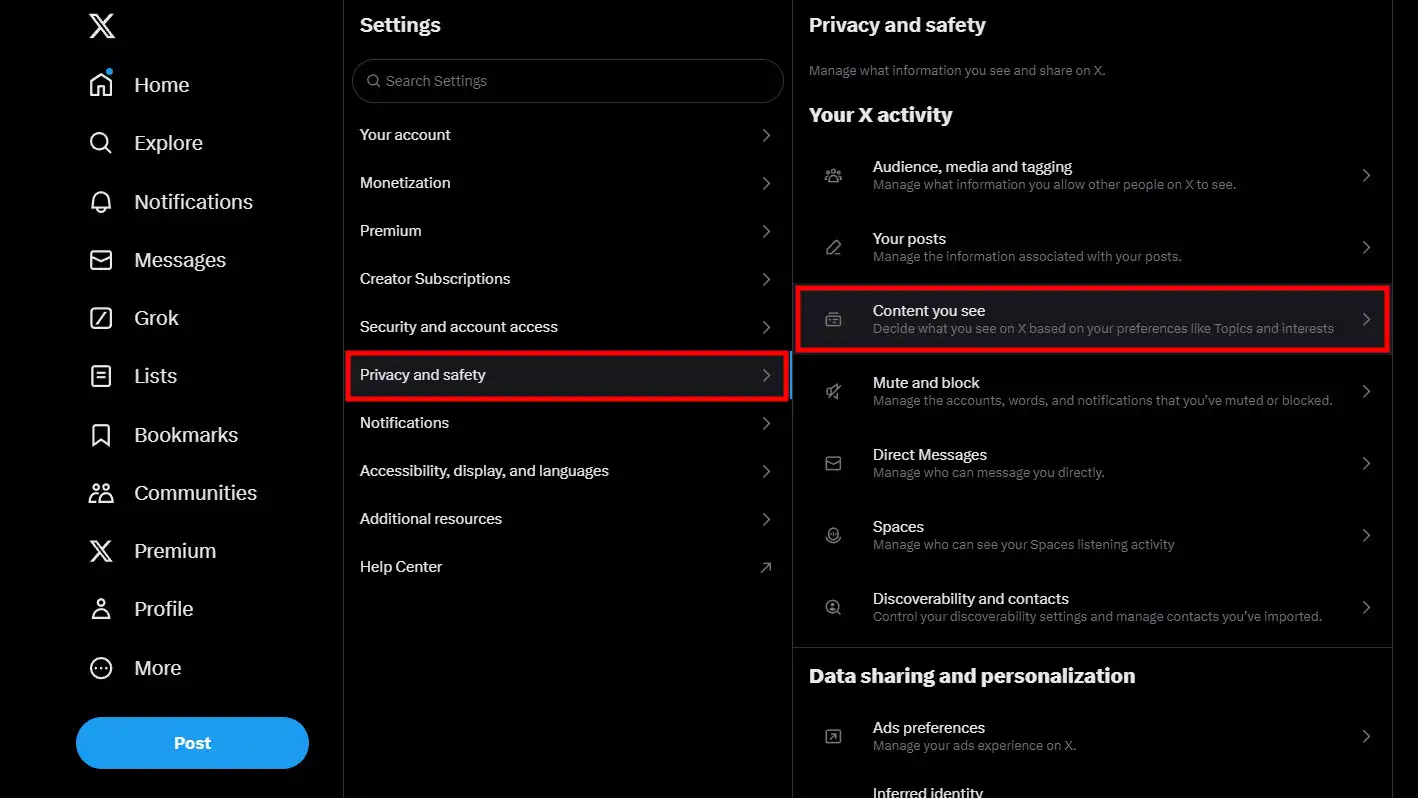Launch Grok from the sidebar icon
This screenshot has width=1418, height=798.
pos(101,317)
